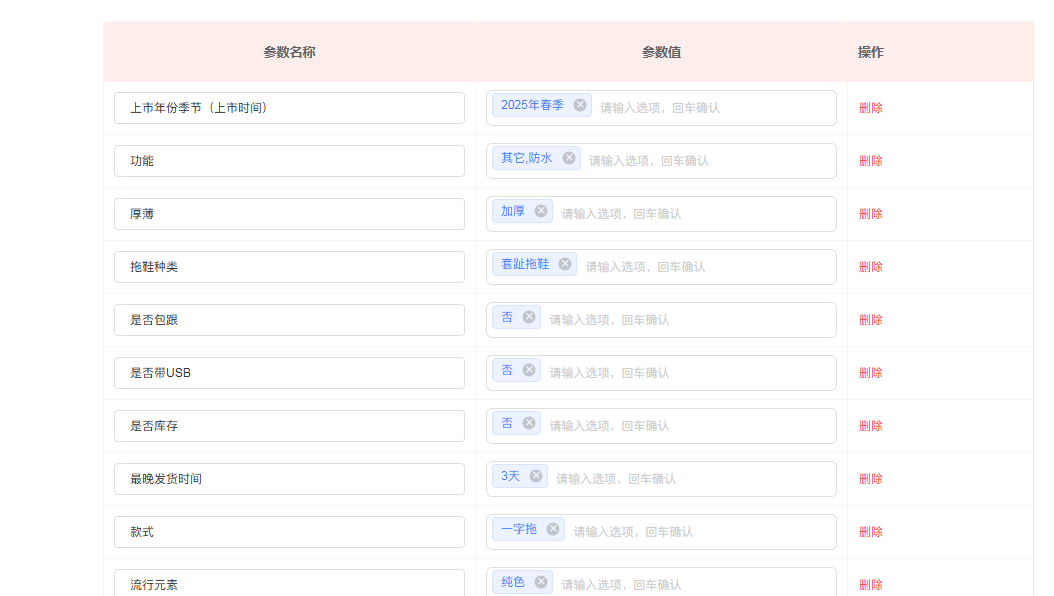Remove the 2025年春季 tag

(580, 105)
